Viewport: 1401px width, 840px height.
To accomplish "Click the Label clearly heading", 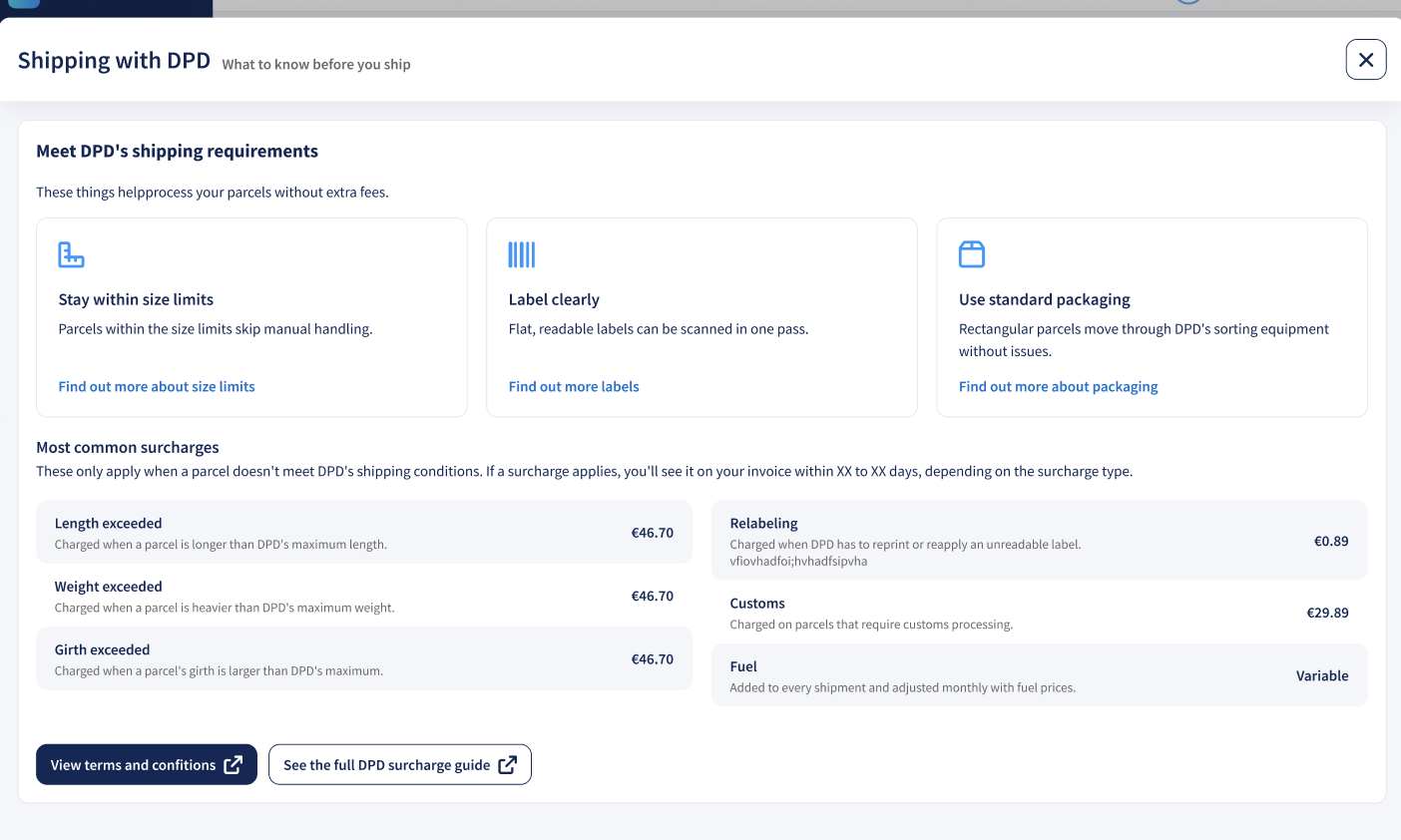I will click(x=554, y=299).
